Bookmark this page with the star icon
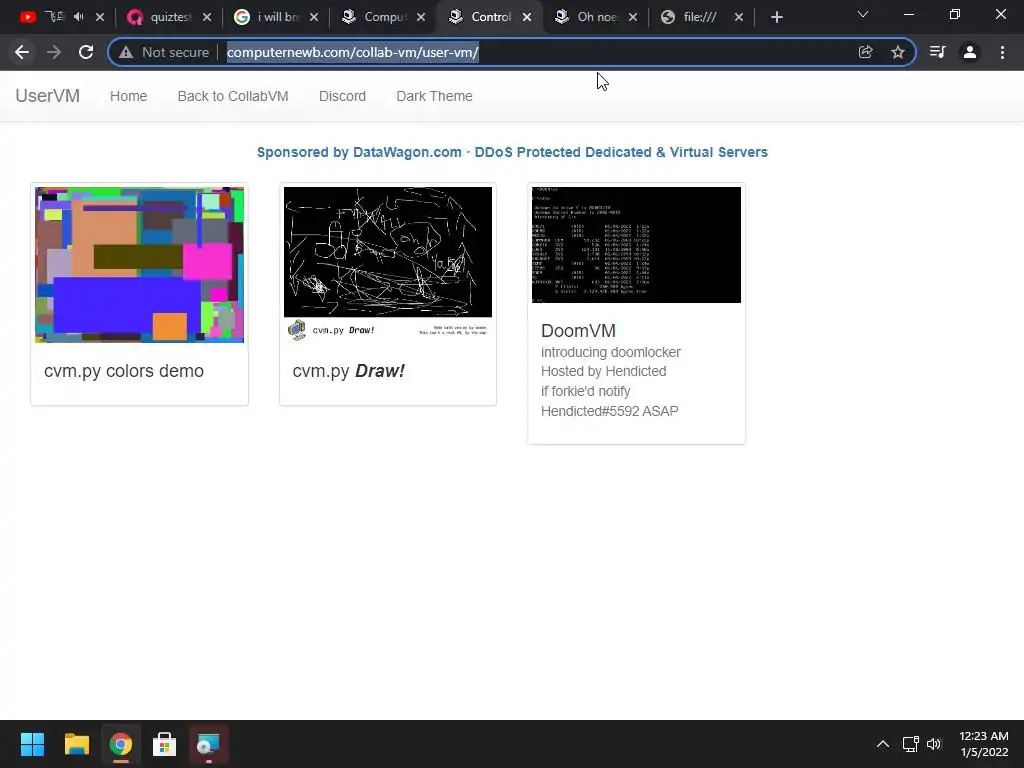This screenshot has height=768, width=1024. [898, 52]
